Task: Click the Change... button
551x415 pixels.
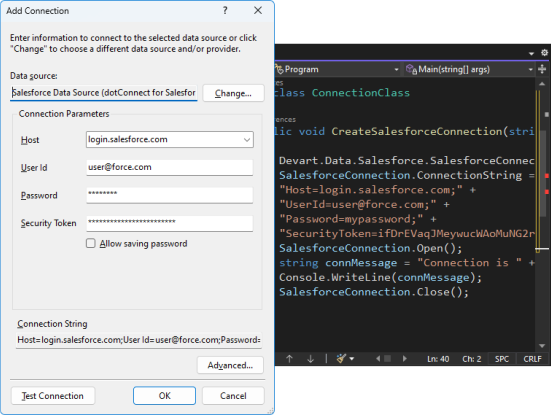Action: (x=233, y=93)
